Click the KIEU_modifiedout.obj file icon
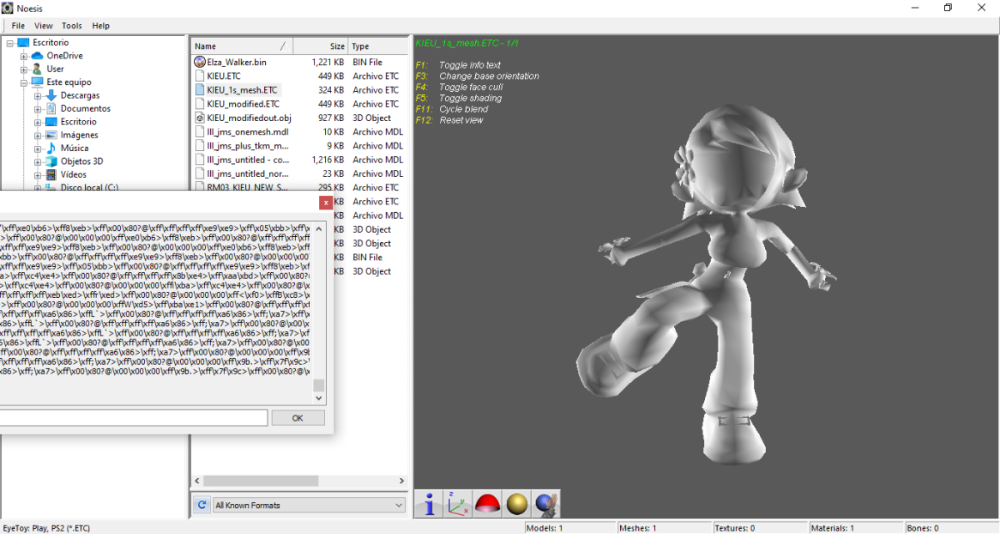The image size is (1000, 534). [200, 118]
